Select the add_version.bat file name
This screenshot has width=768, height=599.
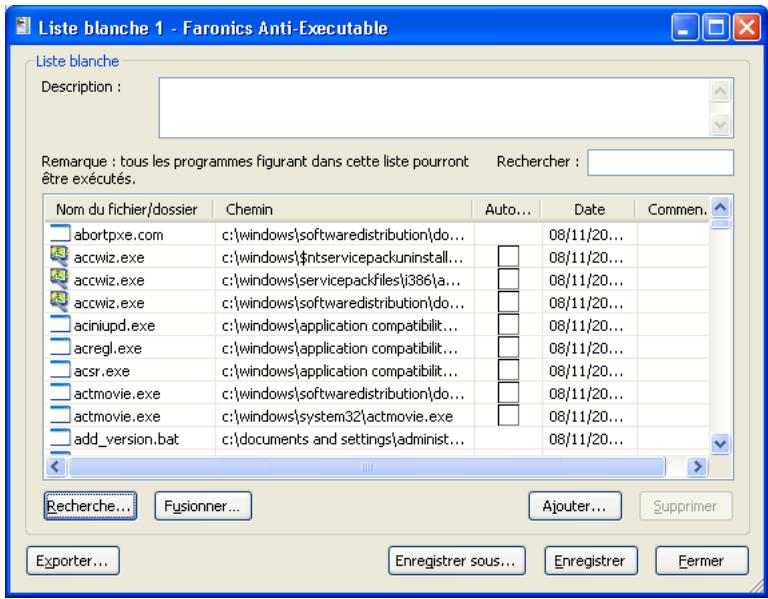tap(126, 439)
